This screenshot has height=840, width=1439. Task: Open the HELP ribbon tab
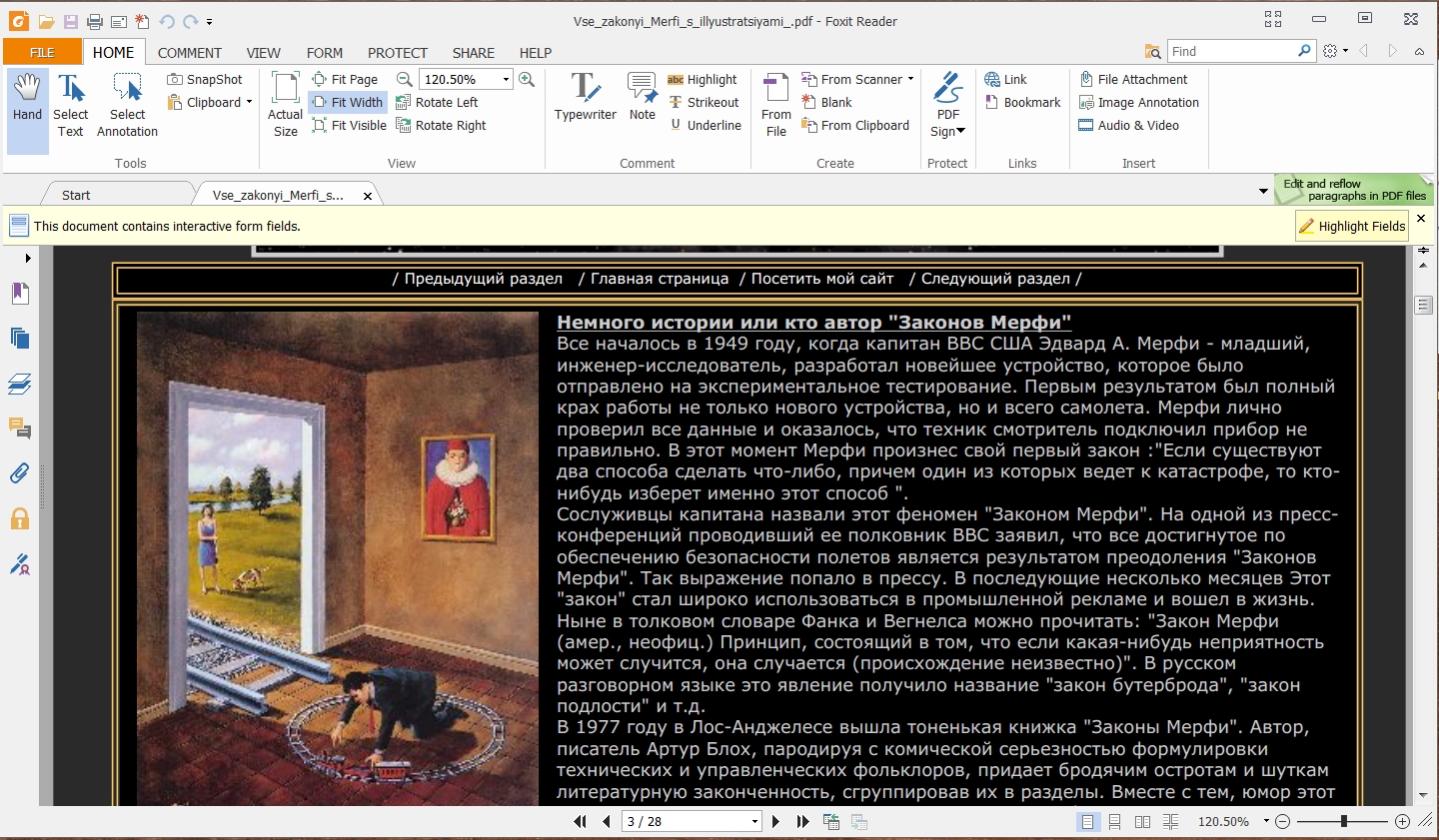[536, 53]
